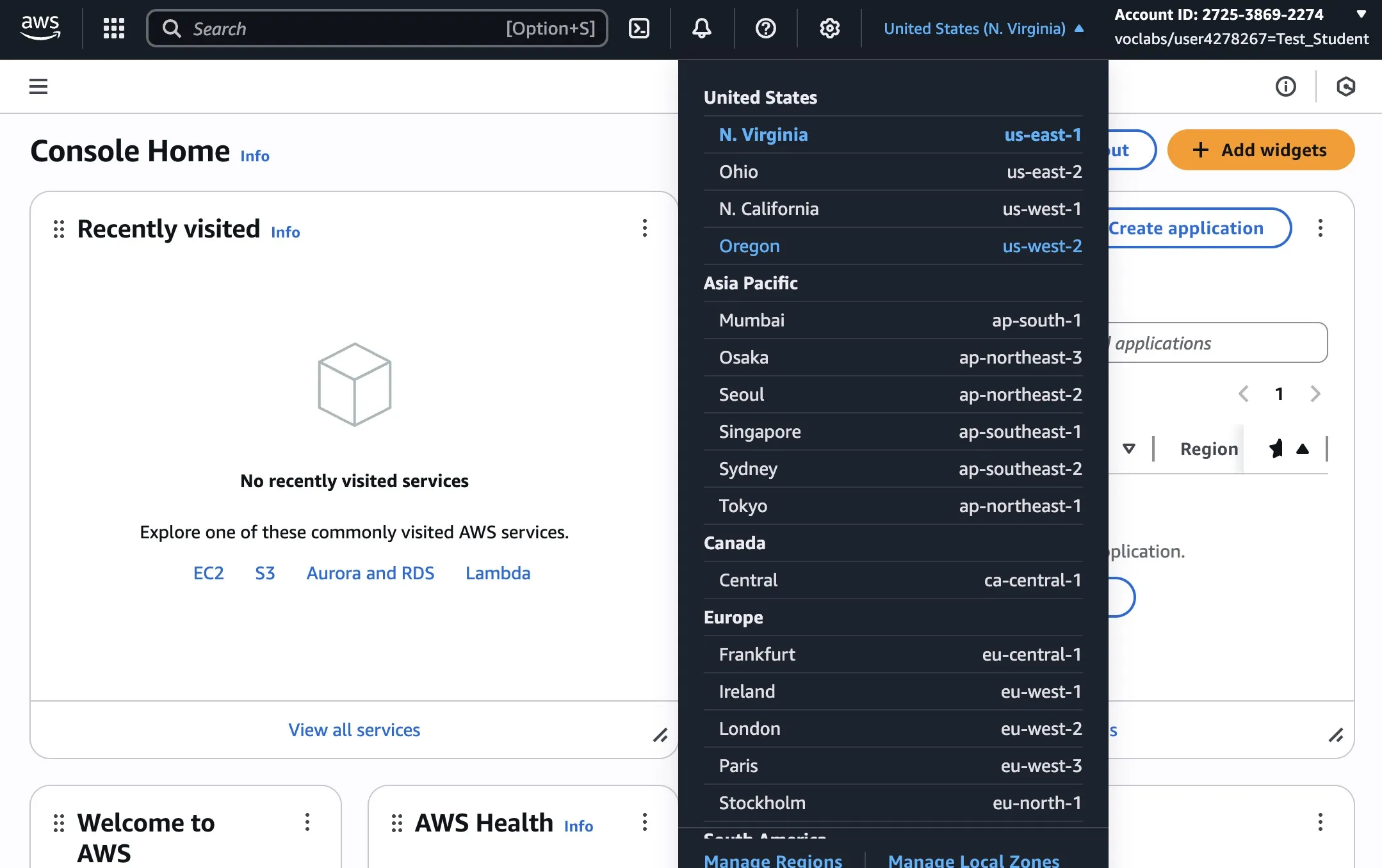The height and width of the screenshot is (868, 1382).
Task: Click the AWS logo home icon
Action: [40, 28]
